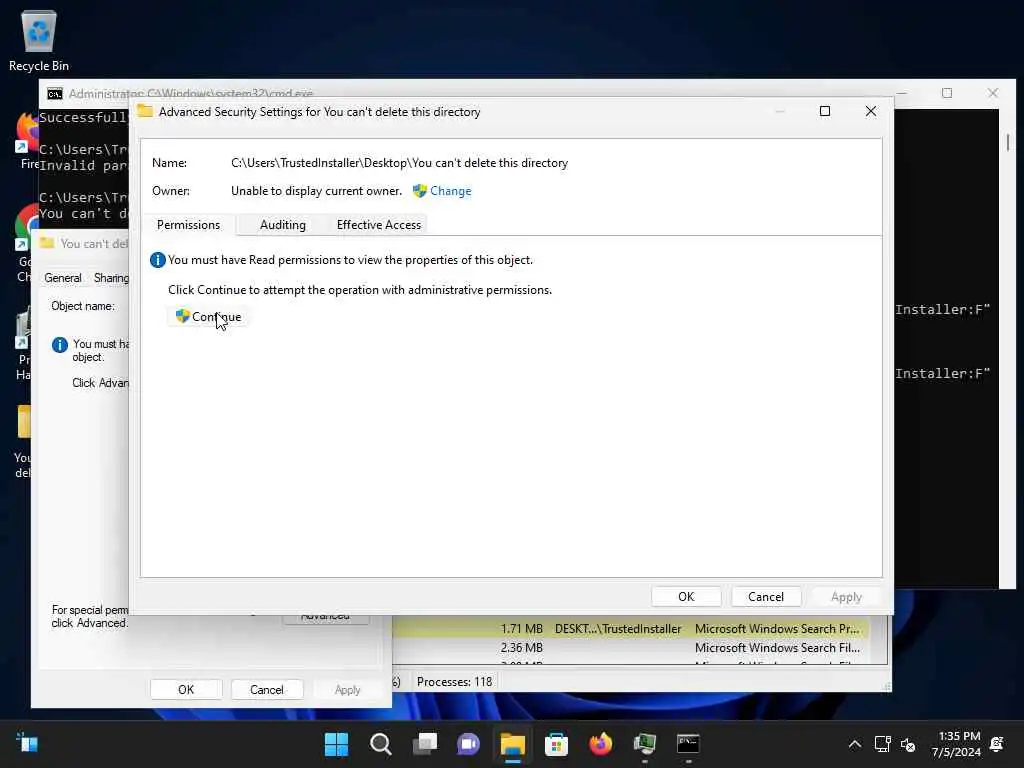
Task: Open the Widgets icon on the taskbar
Action: pos(27,743)
